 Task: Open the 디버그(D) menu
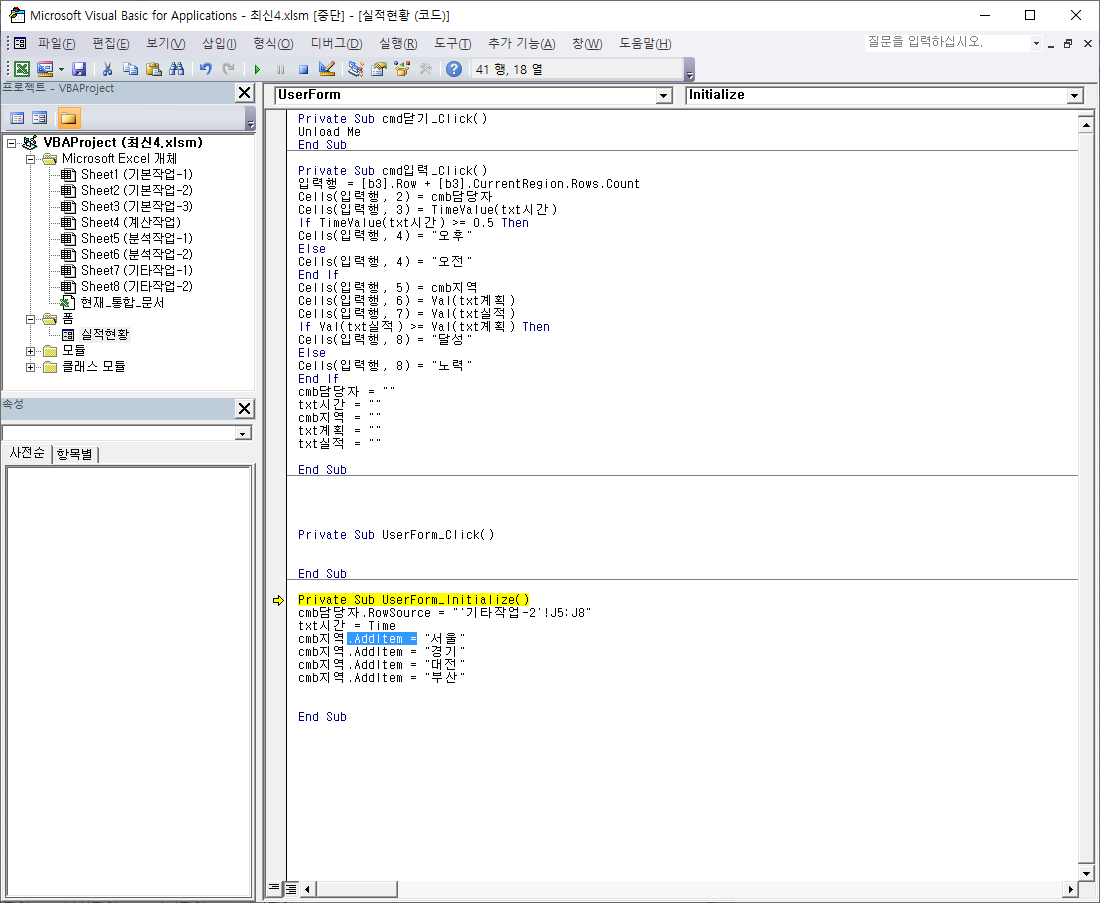point(336,44)
